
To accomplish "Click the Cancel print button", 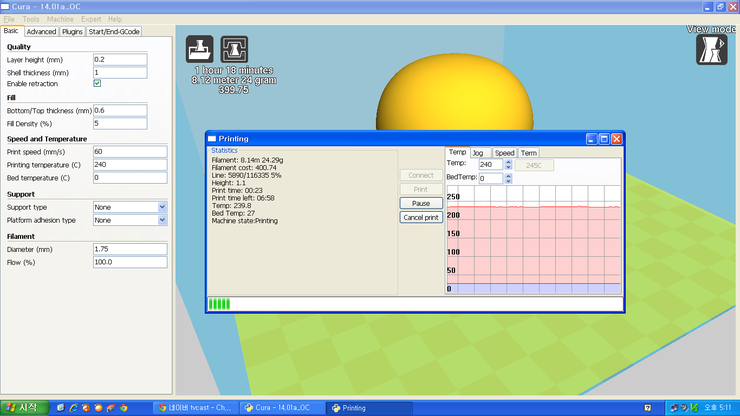I will tap(421, 218).
